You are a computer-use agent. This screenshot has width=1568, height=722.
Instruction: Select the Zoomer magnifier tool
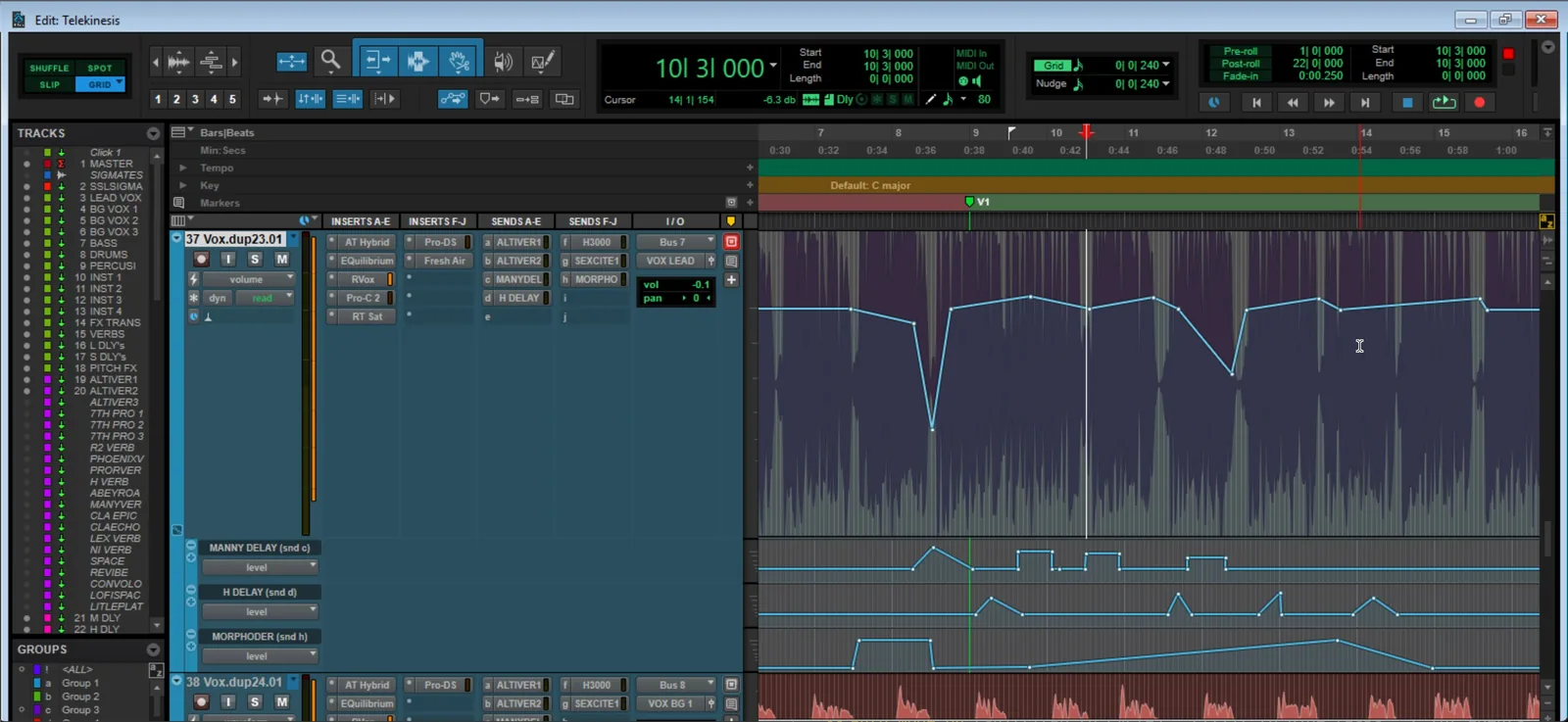tap(330, 61)
